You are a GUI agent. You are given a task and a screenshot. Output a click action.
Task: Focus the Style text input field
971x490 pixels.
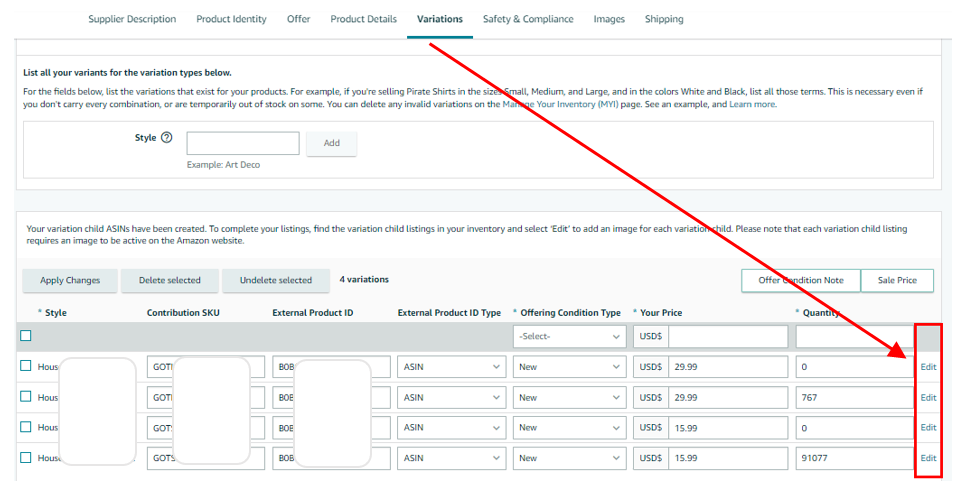pyautogui.click(x=243, y=143)
